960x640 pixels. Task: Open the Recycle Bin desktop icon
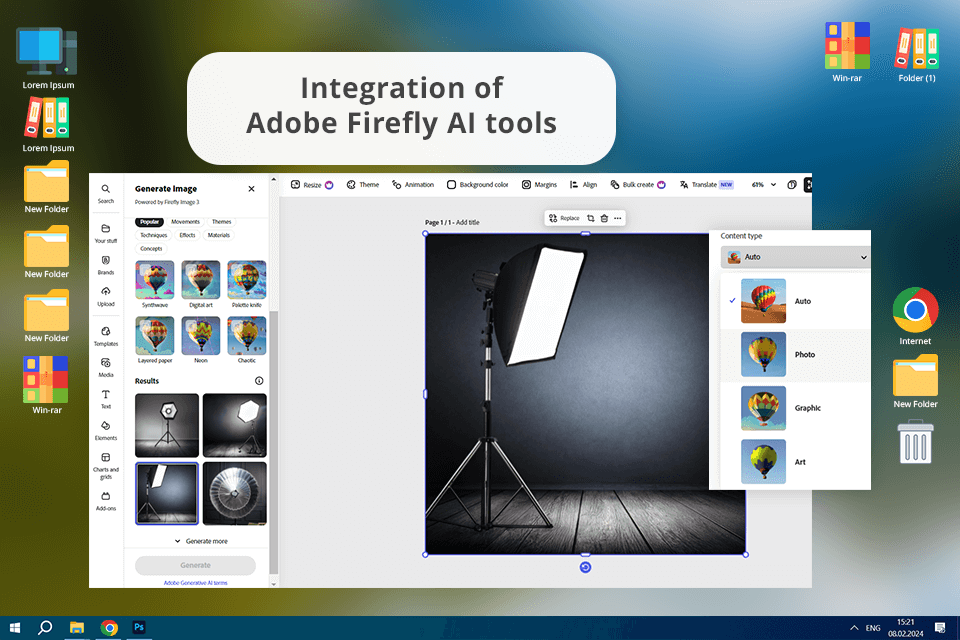[x=915, y=442]
